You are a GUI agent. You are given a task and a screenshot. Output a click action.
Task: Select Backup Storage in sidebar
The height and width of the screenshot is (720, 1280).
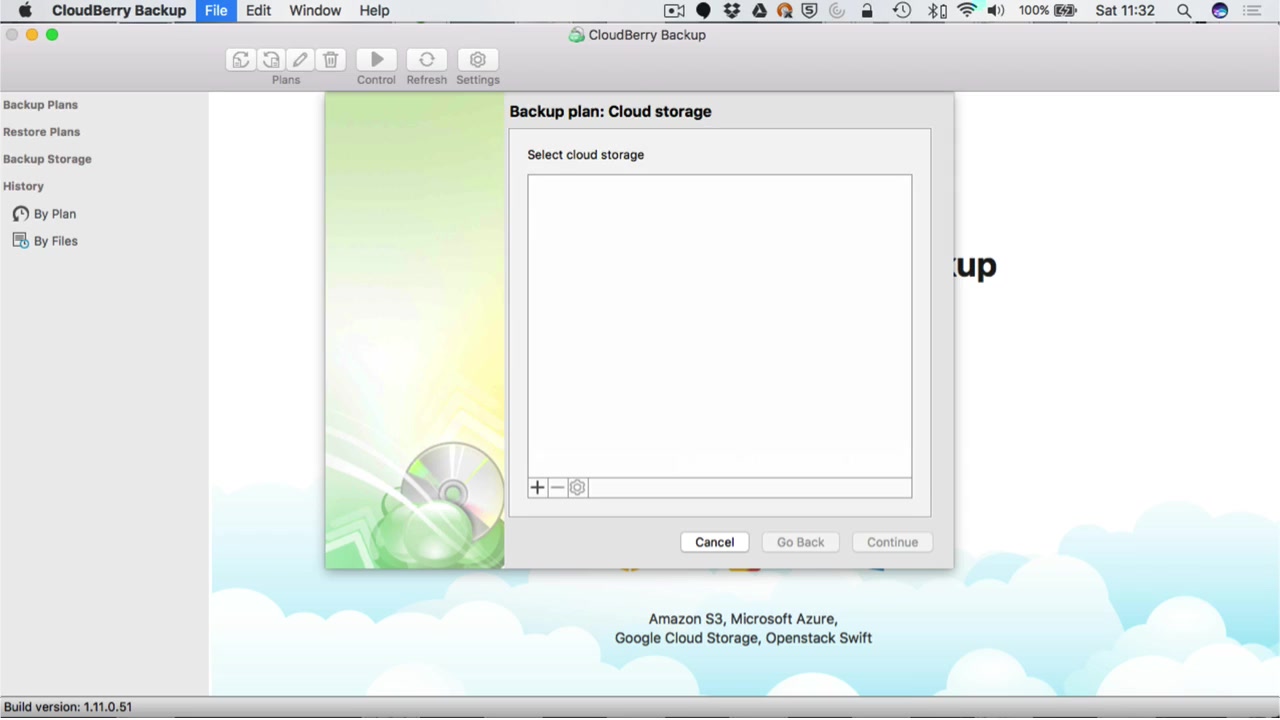point(47,159)
